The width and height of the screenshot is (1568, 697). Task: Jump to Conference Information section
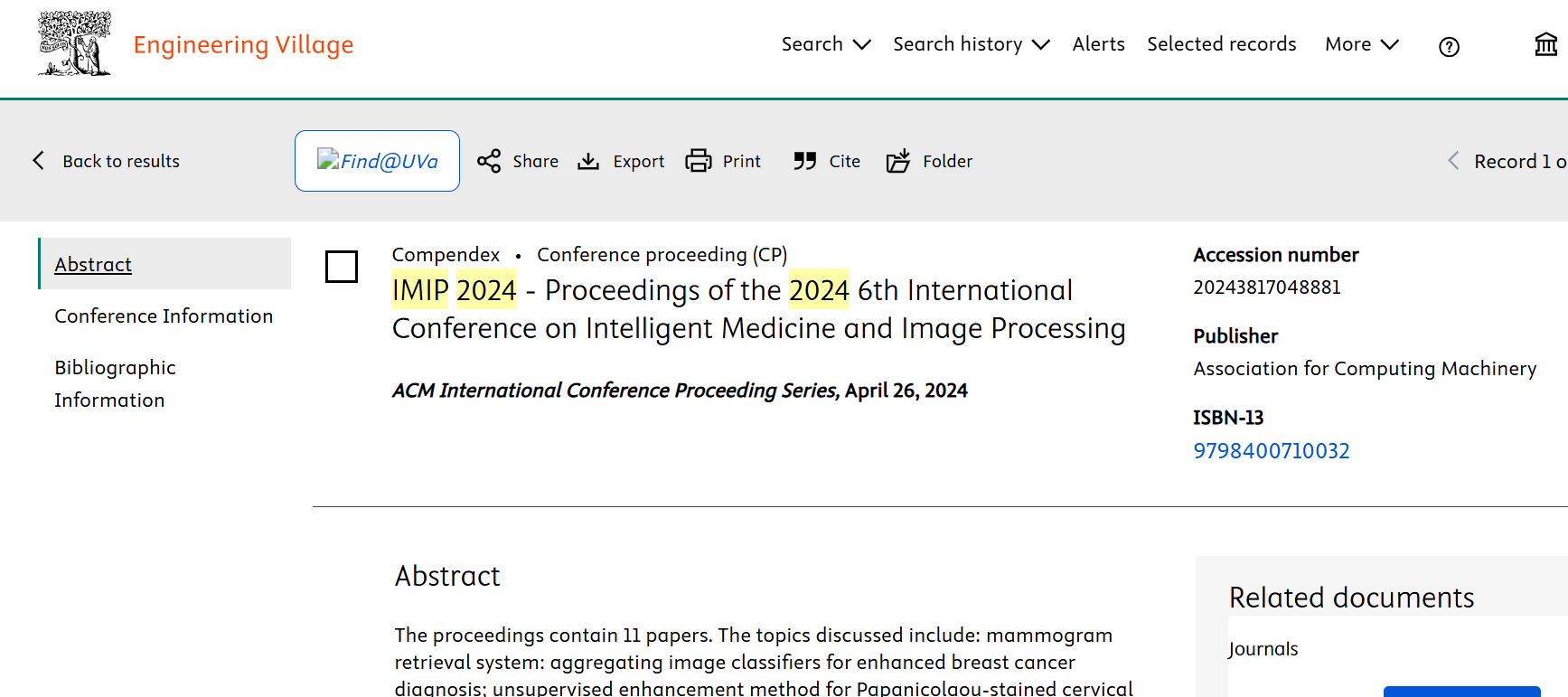(164, 316)
